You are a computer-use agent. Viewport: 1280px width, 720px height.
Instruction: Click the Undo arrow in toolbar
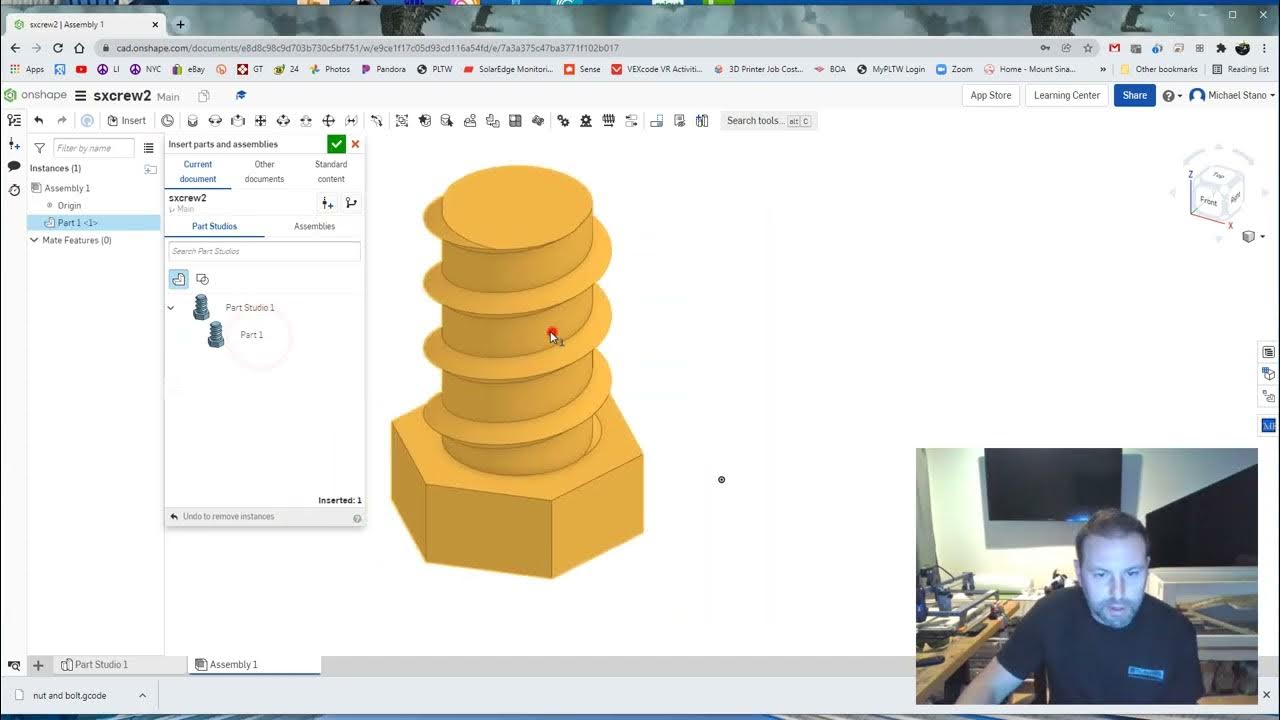point(38,120)
